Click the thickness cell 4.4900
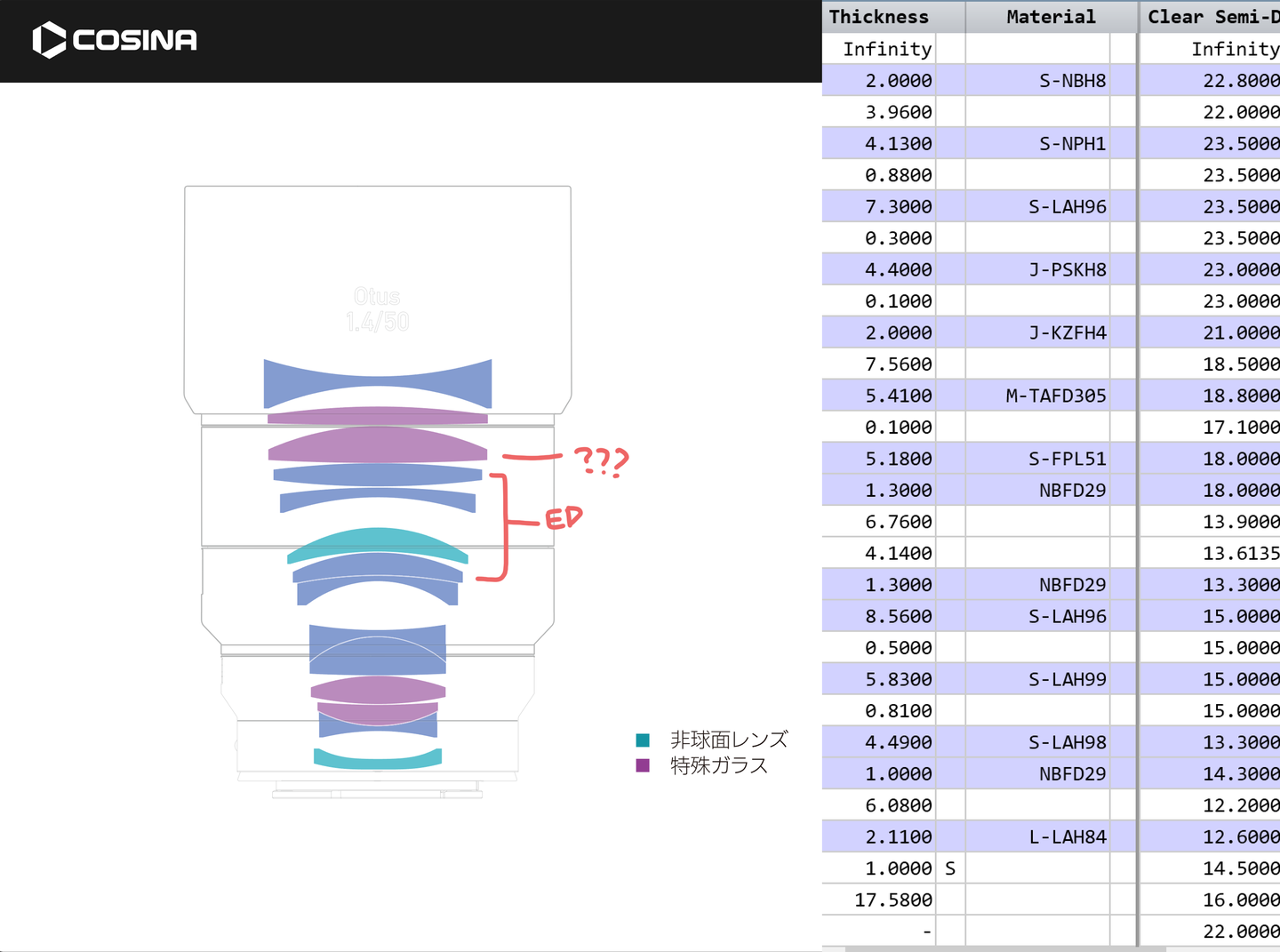Image resolution: width=1280 pixels, height=952 pixels. tap(879, 743)
